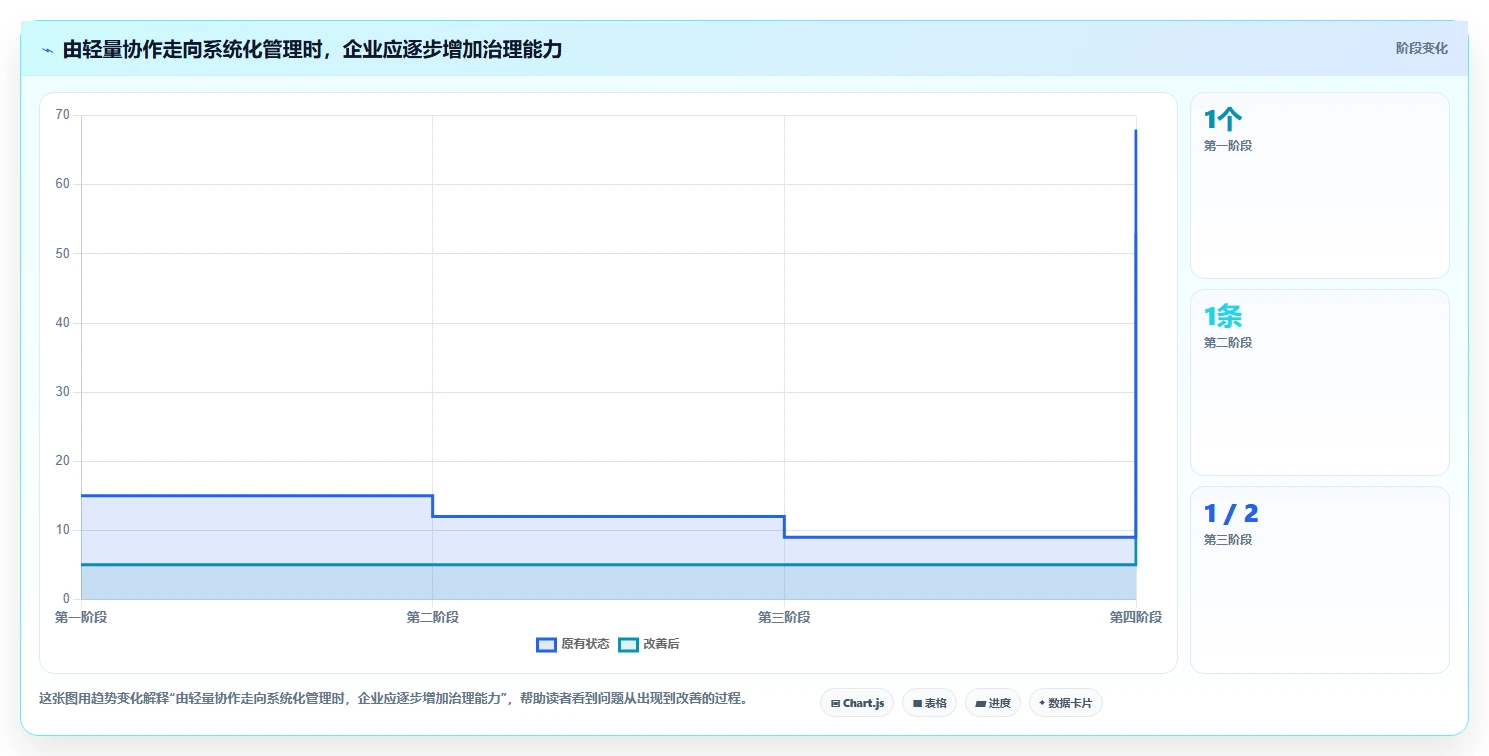The height and width of the screenshot is (756, 1489).
Task: Toggle the 改善后 legend item
Action: point(649,644)
